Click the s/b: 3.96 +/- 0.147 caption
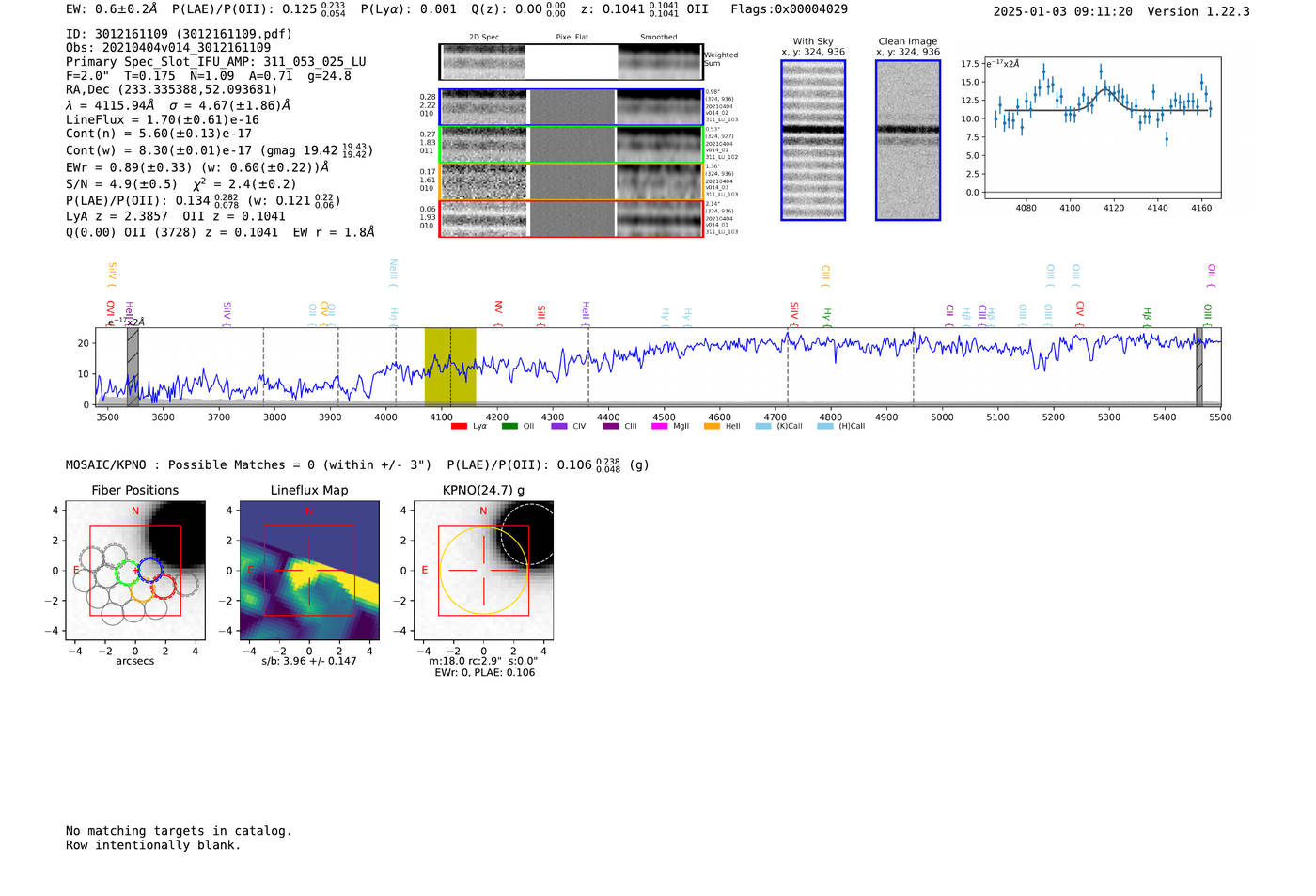 point(309,662)
